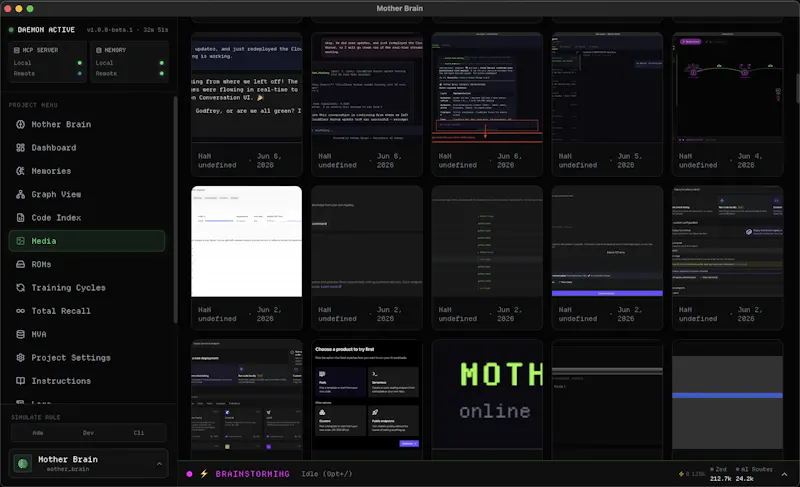Image resolution: width=800 pixels, height=487 pixels.
Task: Click the BRAINSTORMING mode label
Action: 253,474
